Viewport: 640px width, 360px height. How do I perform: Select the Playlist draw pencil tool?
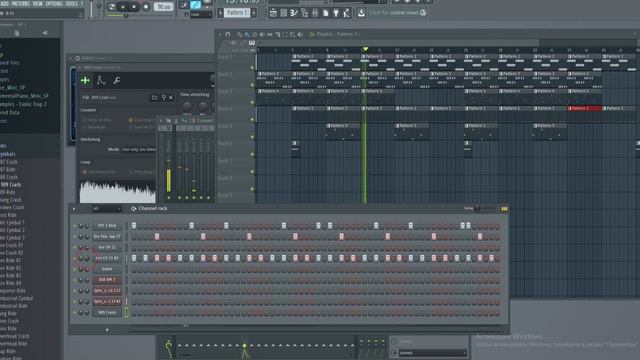click(240, 35)
